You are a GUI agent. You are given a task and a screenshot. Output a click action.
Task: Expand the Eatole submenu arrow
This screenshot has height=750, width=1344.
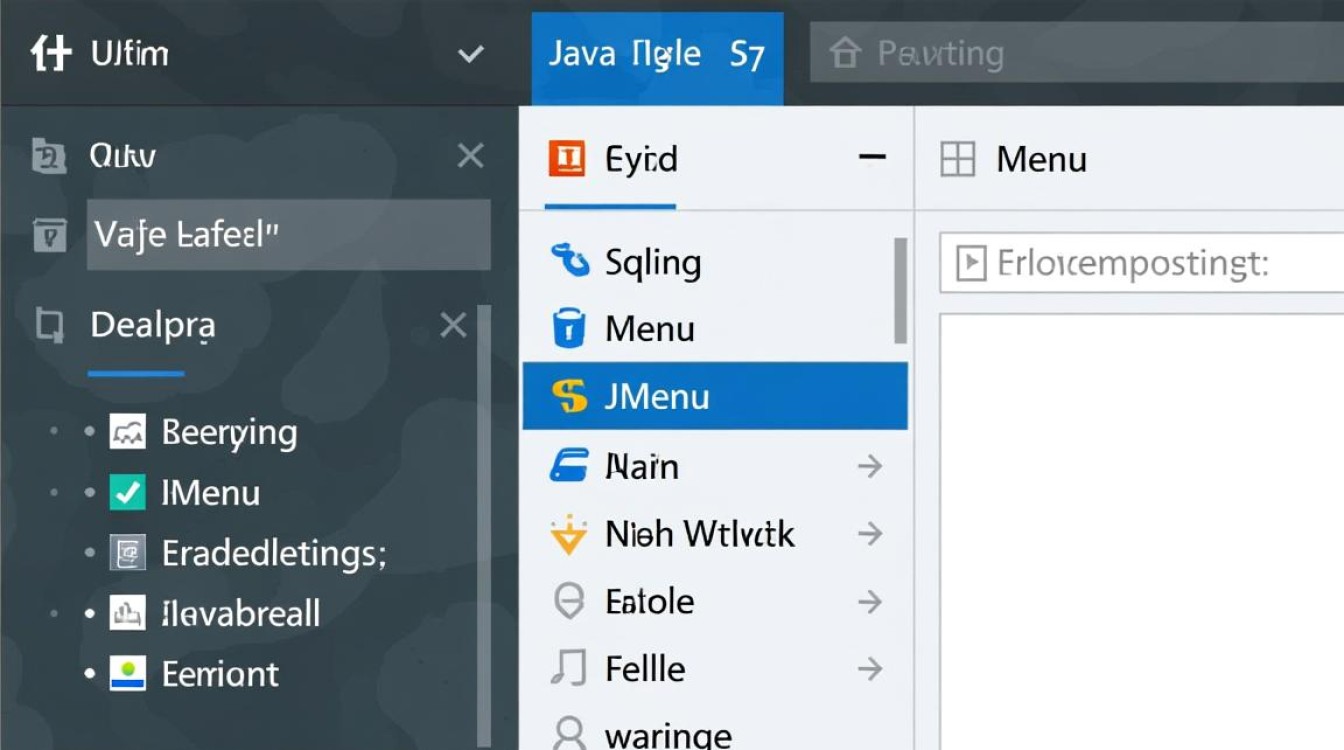pos(870,602)
